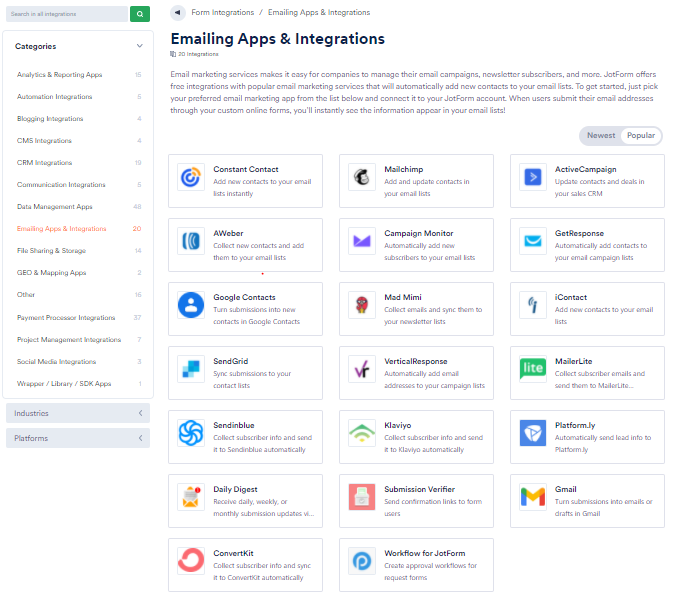Expand the Platforms section
678x595 pixels.
point(78,438)
